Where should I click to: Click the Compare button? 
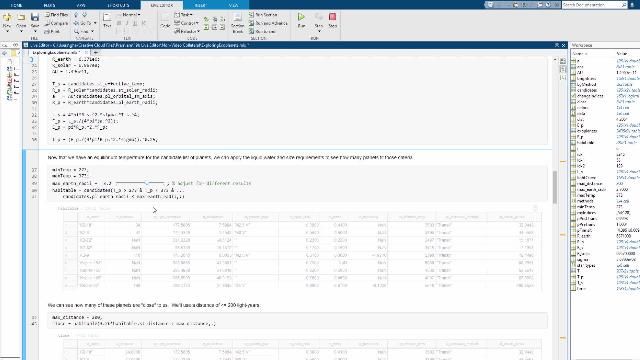tap(56, 23)
